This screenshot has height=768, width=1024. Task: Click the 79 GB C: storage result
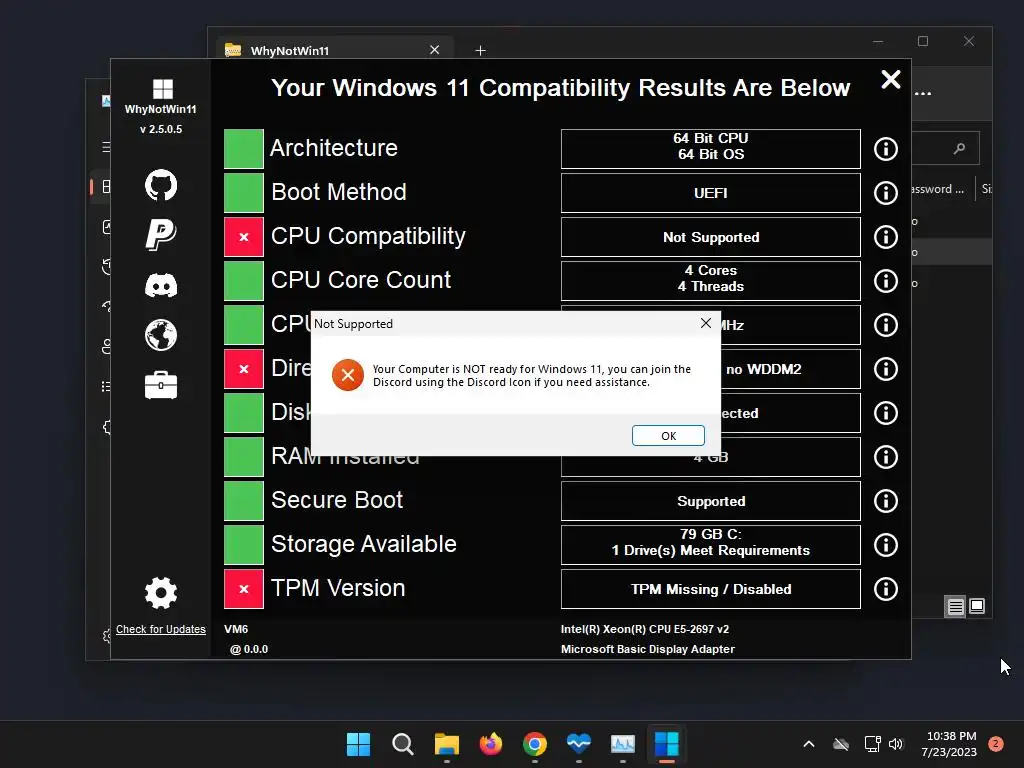click(x=711, y=545)
